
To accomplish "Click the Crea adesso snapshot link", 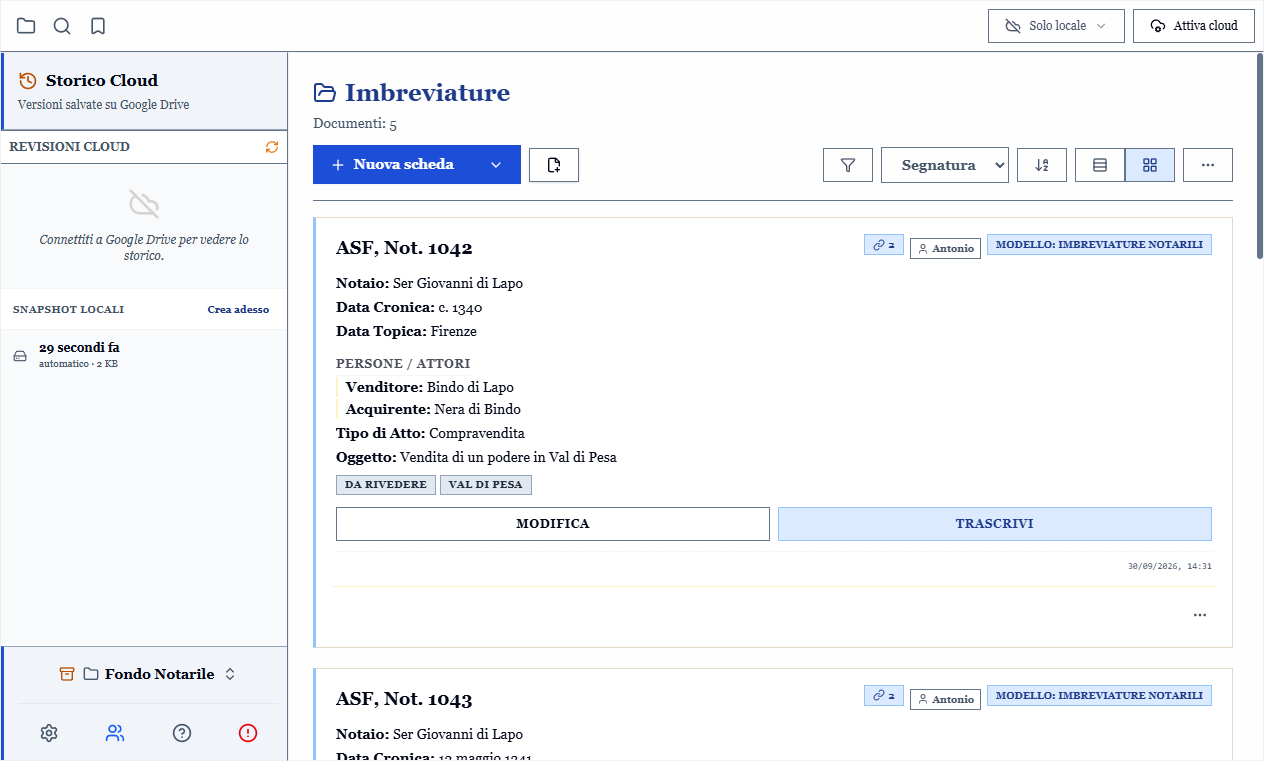I will [x=238, y=310].
